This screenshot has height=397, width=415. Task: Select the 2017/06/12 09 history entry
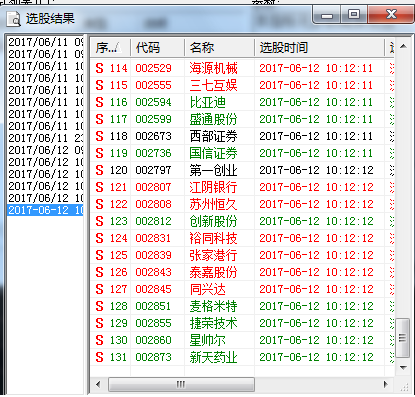pos(45,150)
